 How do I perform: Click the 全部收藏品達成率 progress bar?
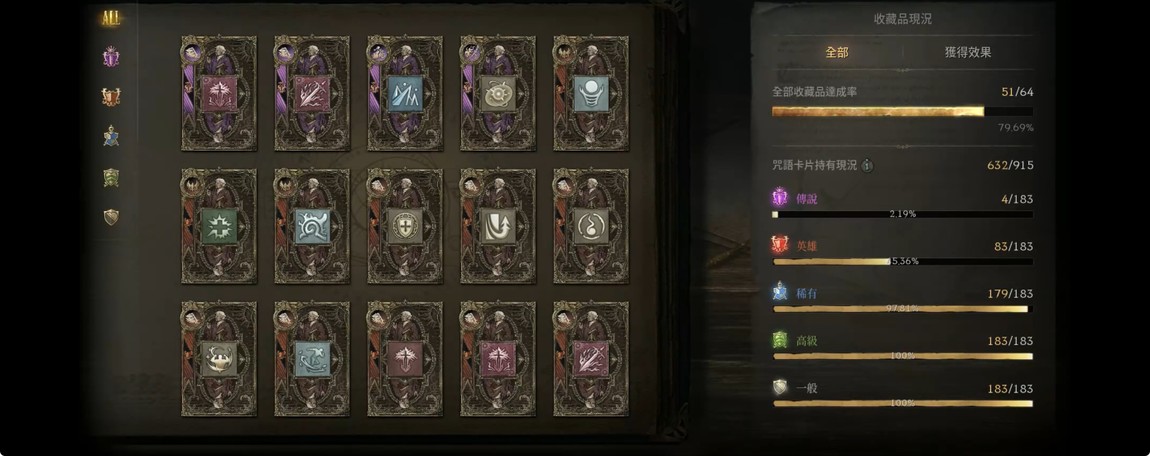tap(902, 111)
